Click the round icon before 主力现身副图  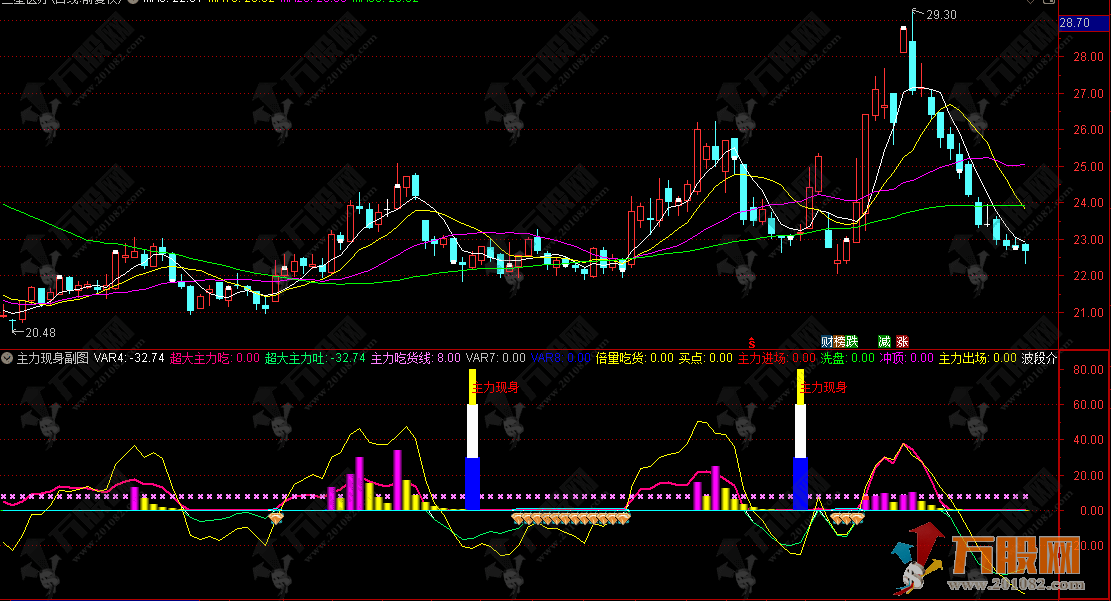point(8,357)
